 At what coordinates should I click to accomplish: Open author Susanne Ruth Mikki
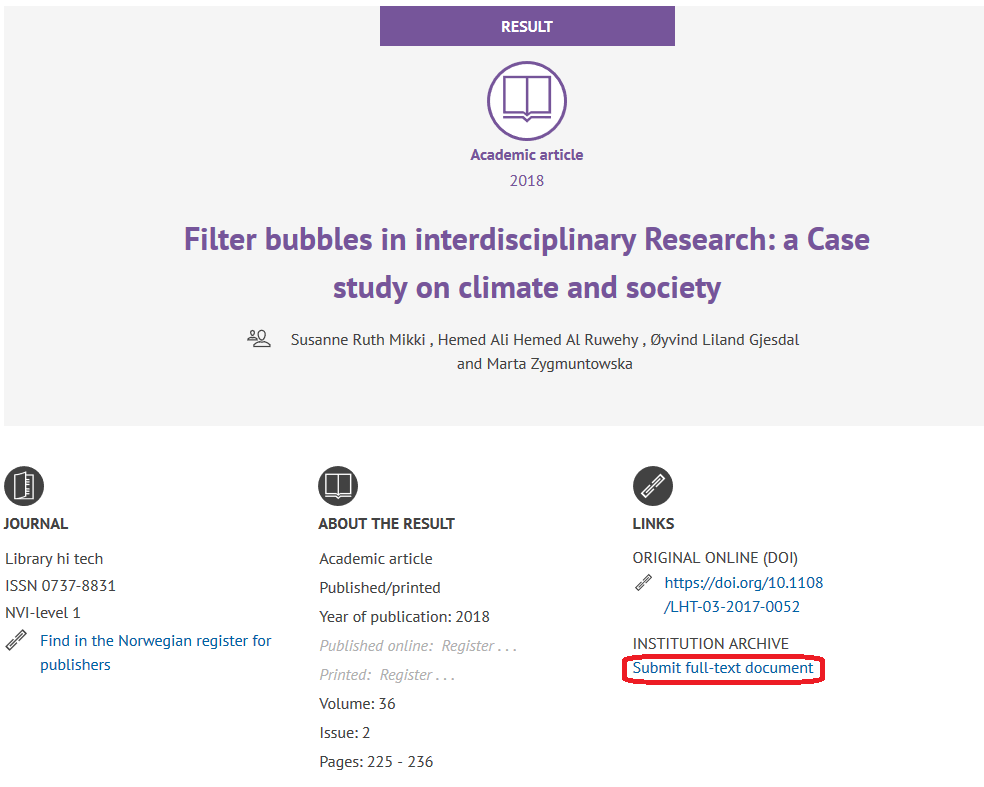click(357, 340)
